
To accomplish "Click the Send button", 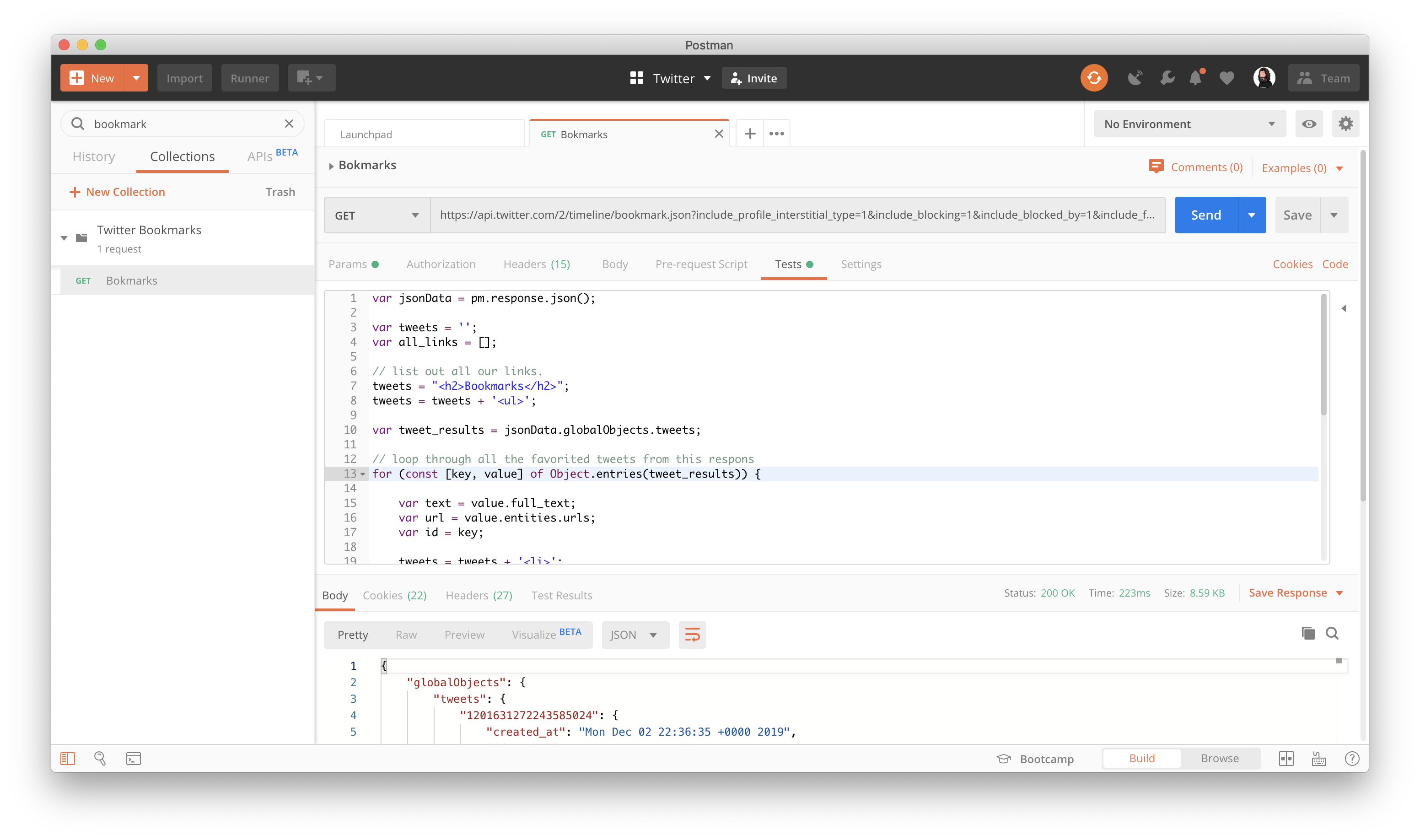I will coord(1205,215).
